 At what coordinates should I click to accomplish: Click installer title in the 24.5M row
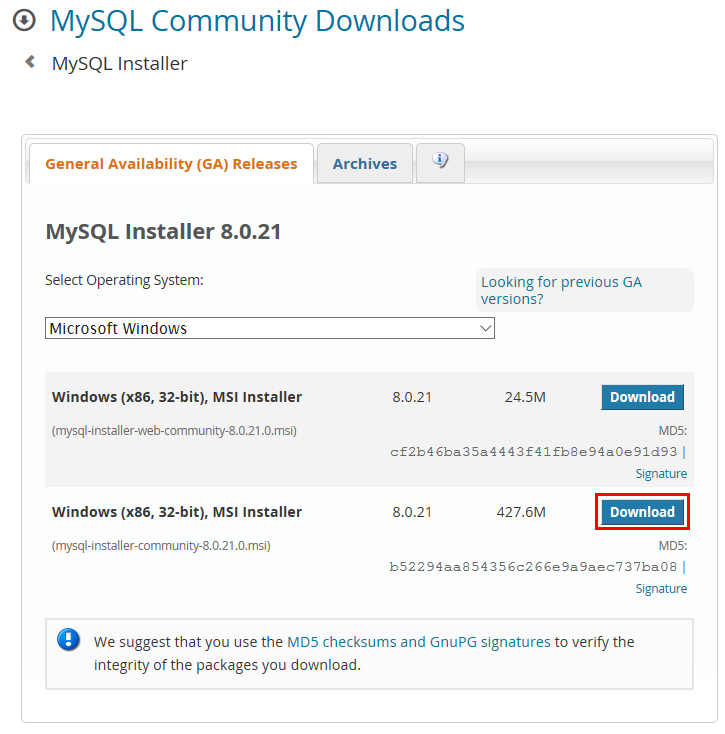(177, 397)
